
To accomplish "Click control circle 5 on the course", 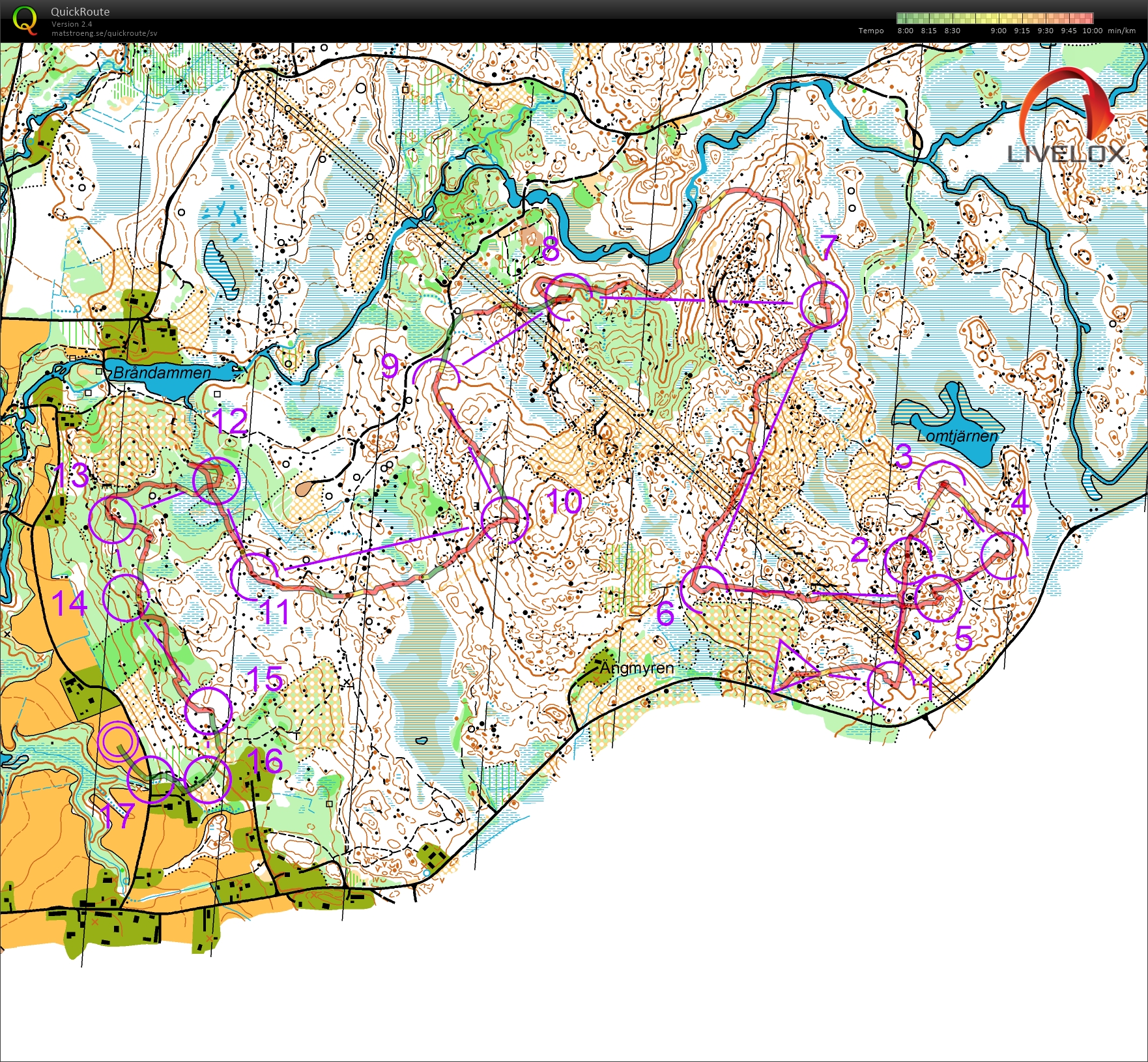I will pos(938,598).
